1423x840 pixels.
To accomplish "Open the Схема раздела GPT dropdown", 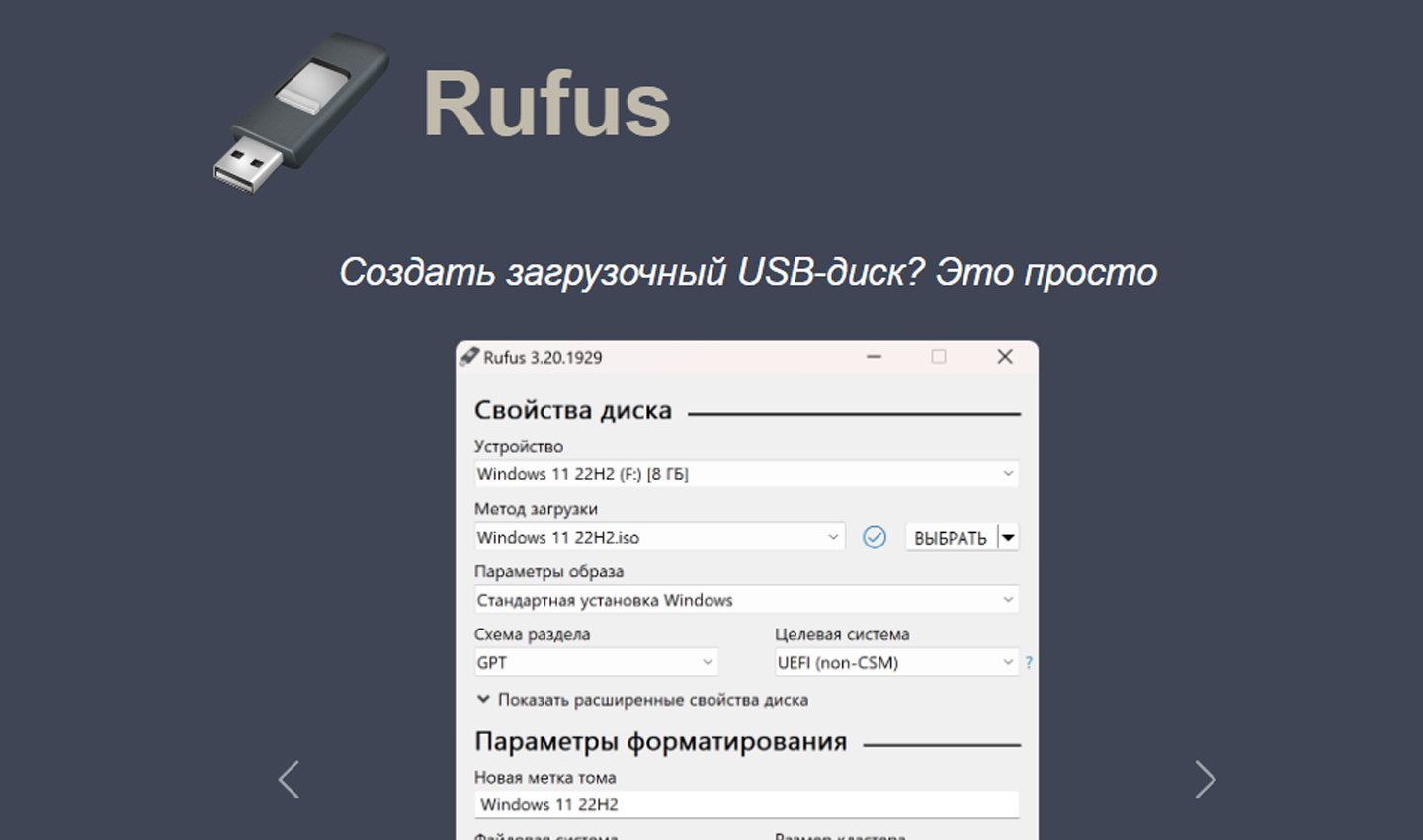I will [x=596, y=662].
